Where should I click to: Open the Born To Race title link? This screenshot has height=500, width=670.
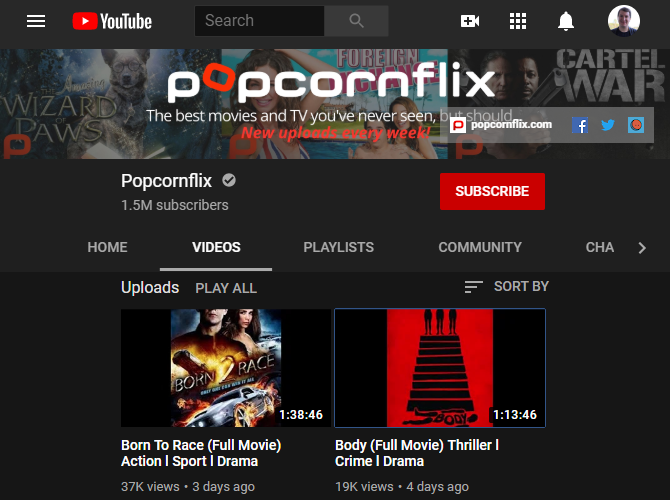[x=201, y=453]
